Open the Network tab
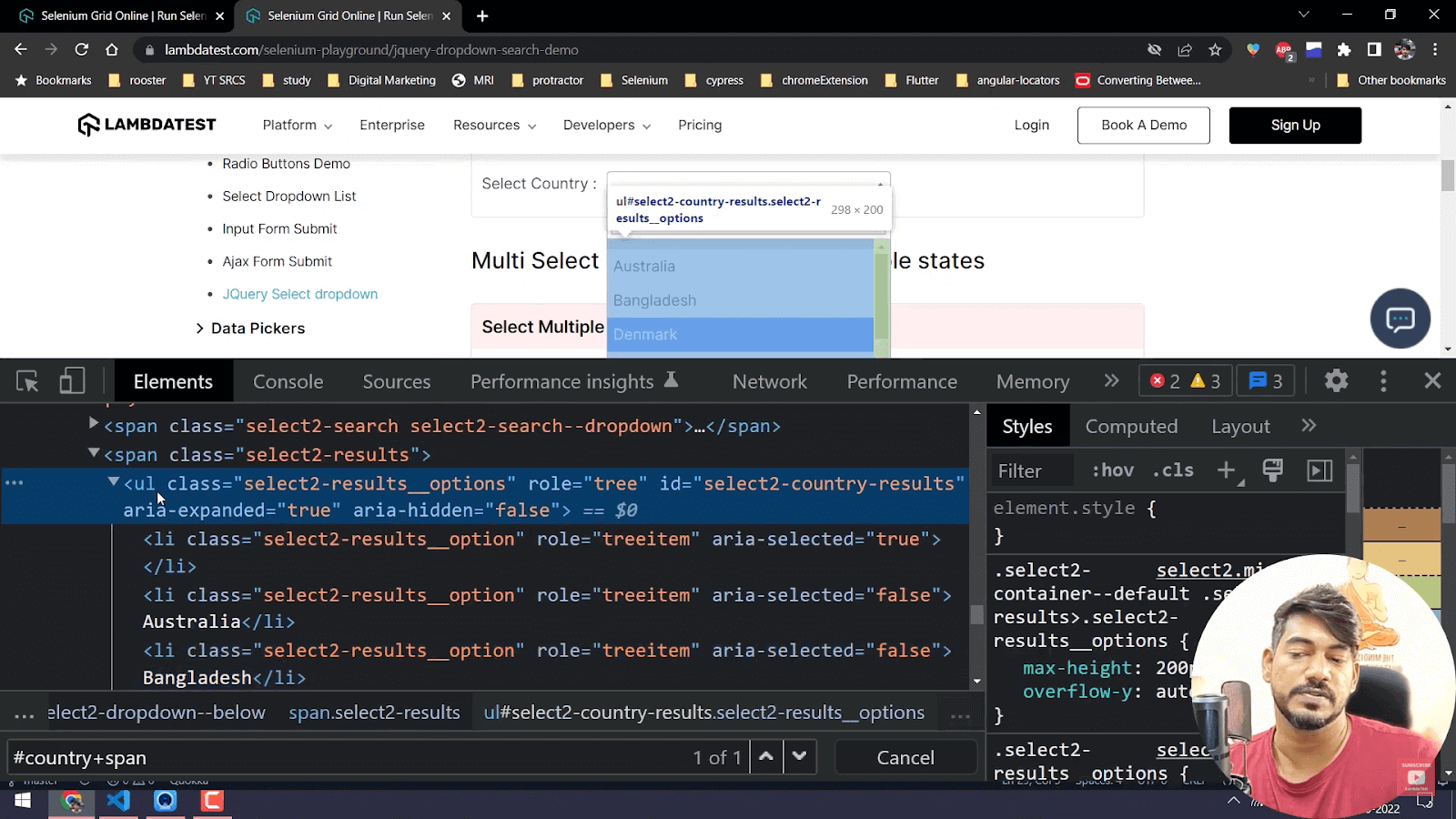This screenshot has height=819, width=1456. tap(770, 381)
